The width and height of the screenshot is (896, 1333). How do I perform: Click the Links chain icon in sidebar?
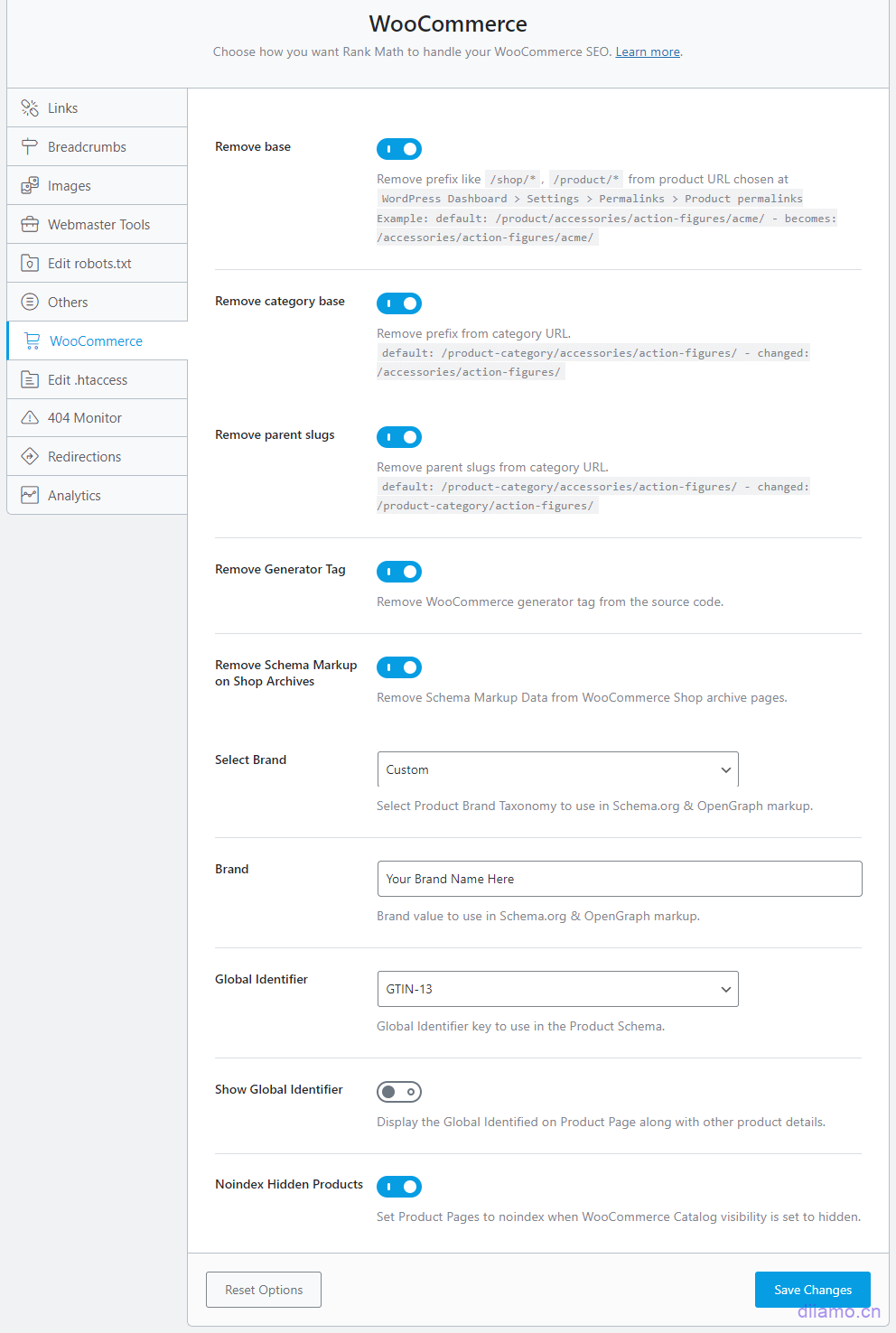pos(30,108)
